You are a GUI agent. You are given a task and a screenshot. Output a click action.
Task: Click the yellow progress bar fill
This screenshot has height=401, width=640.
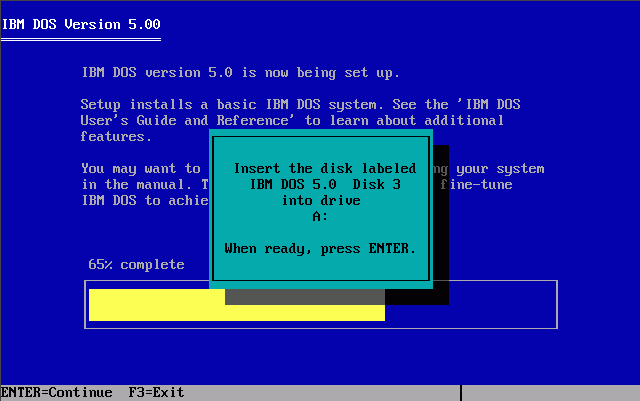tap(237, 305)
